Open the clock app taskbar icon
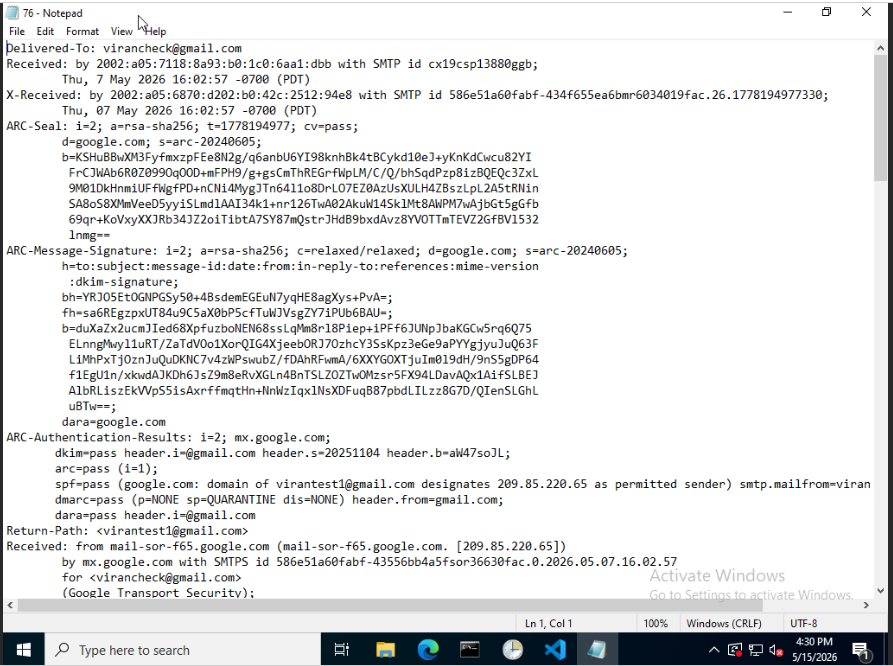The height and width of the screenshot is (666, 893). point(513,649)
